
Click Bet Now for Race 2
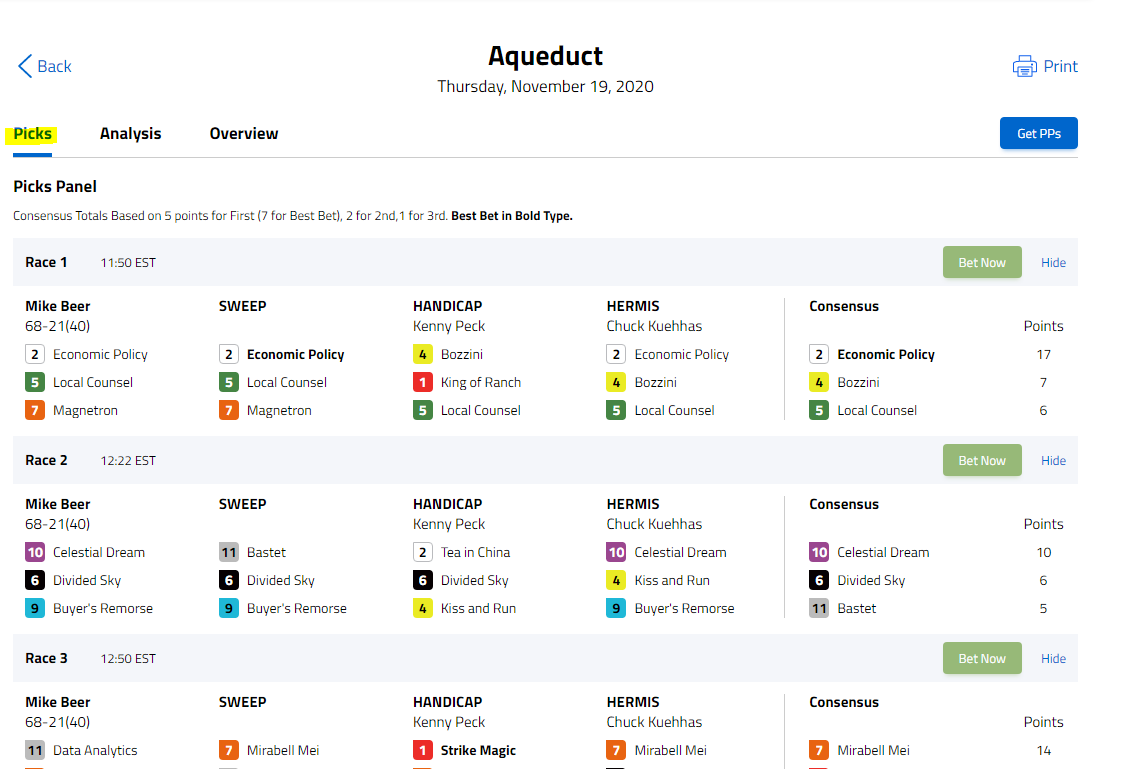(x=982, y=460)
